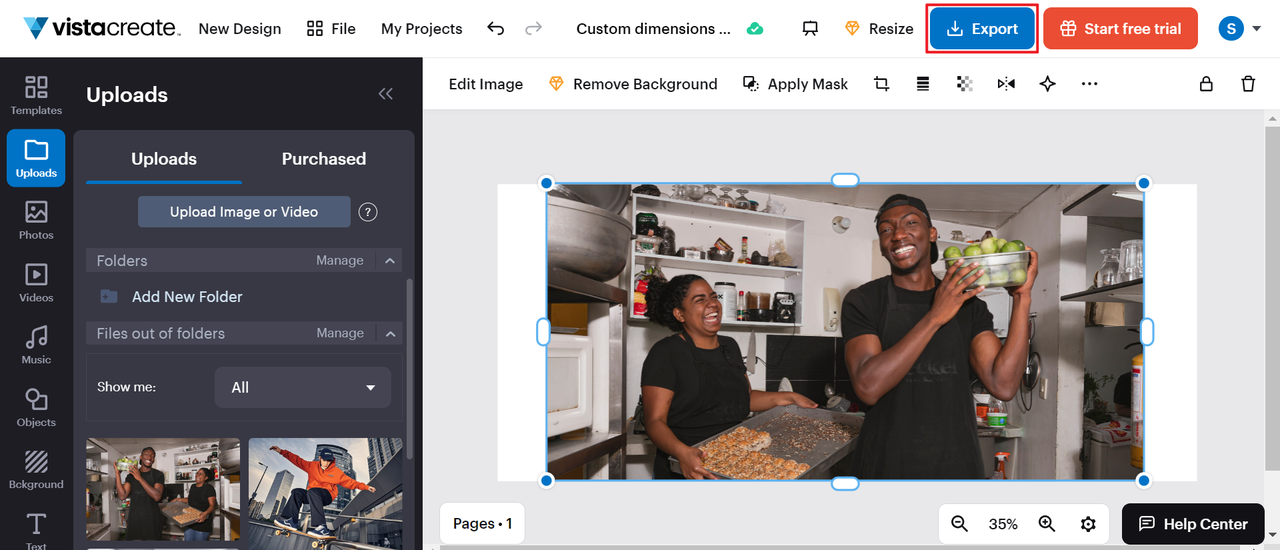The width and height of the screenshot is (1280, 550).
Task: Click Upload Image or Video
Action: tap(244, 212)
